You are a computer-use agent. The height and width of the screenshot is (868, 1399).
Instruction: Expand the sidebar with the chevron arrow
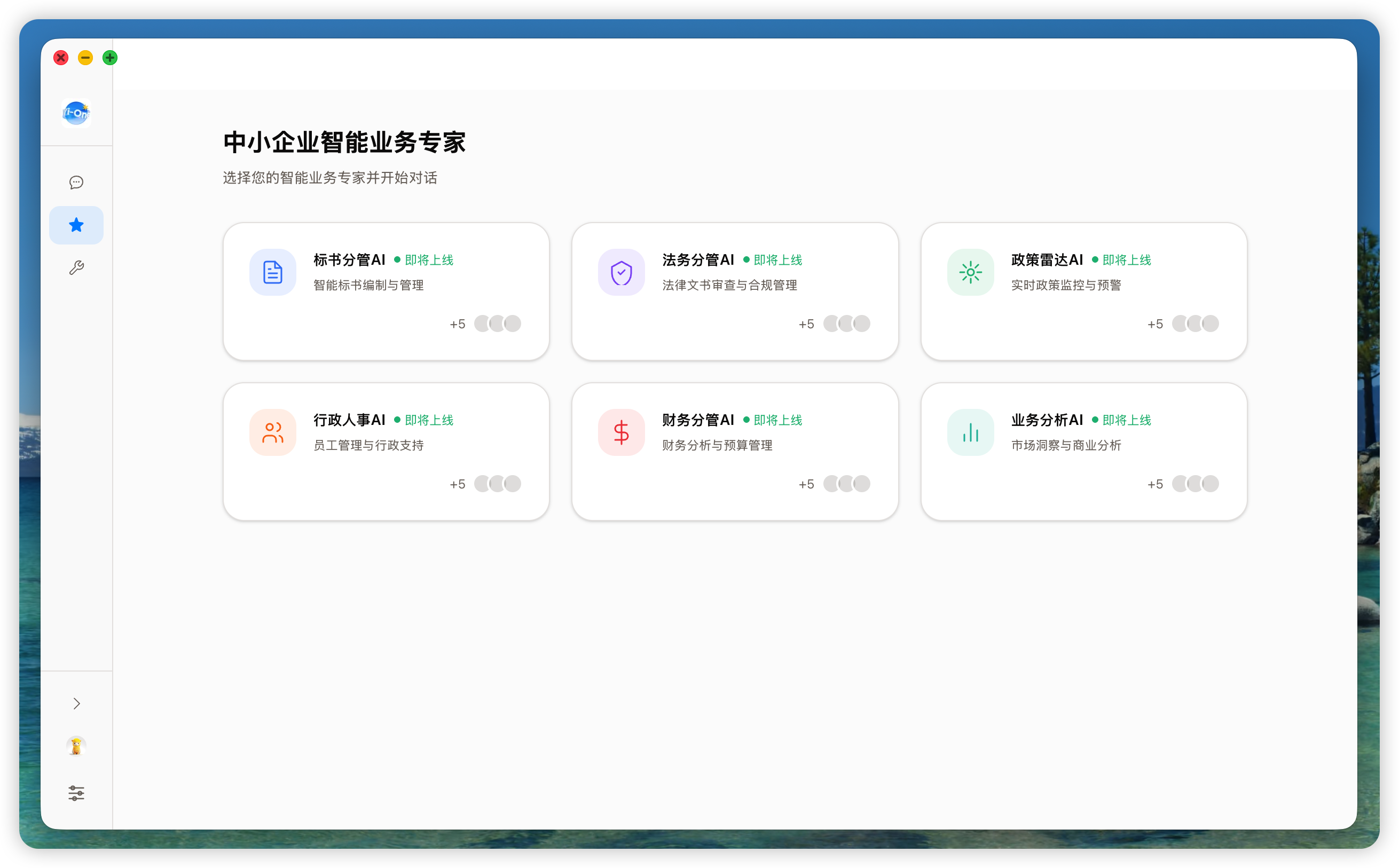click(x=76, y=703)
